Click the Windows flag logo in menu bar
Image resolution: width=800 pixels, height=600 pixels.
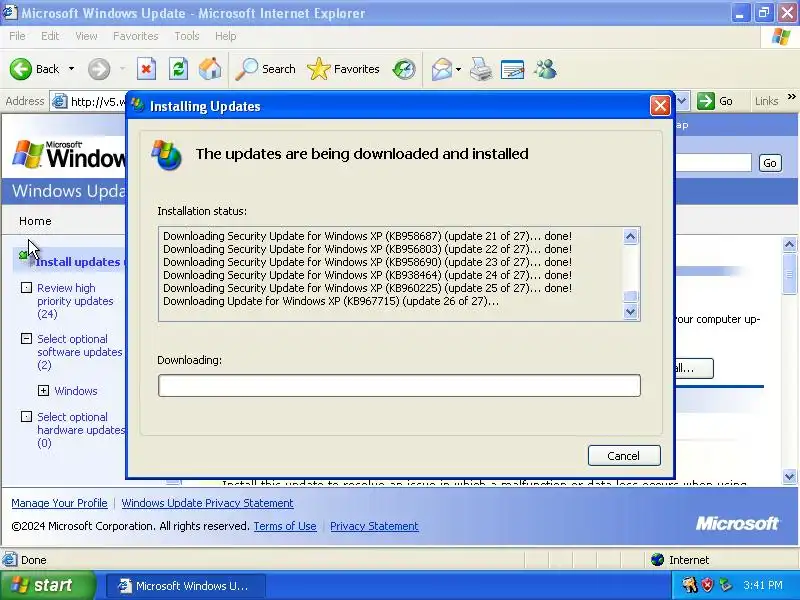pos(781,37)
